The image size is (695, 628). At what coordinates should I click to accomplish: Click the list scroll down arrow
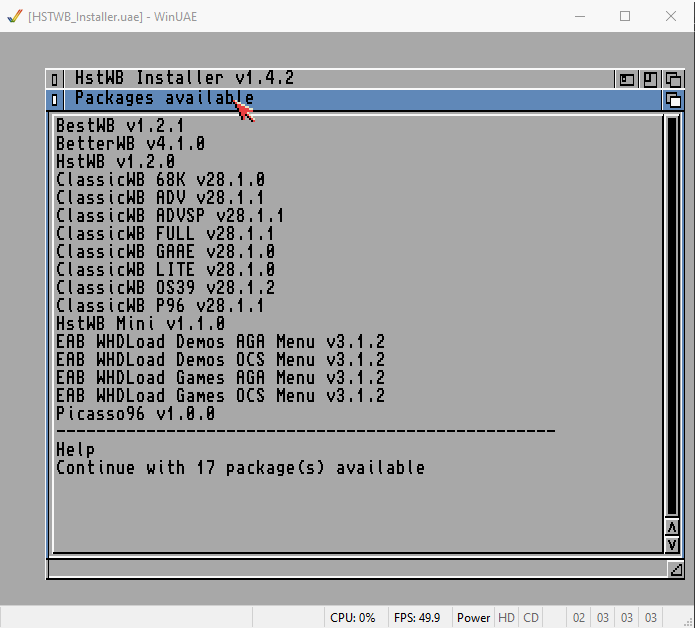(672, 544)
